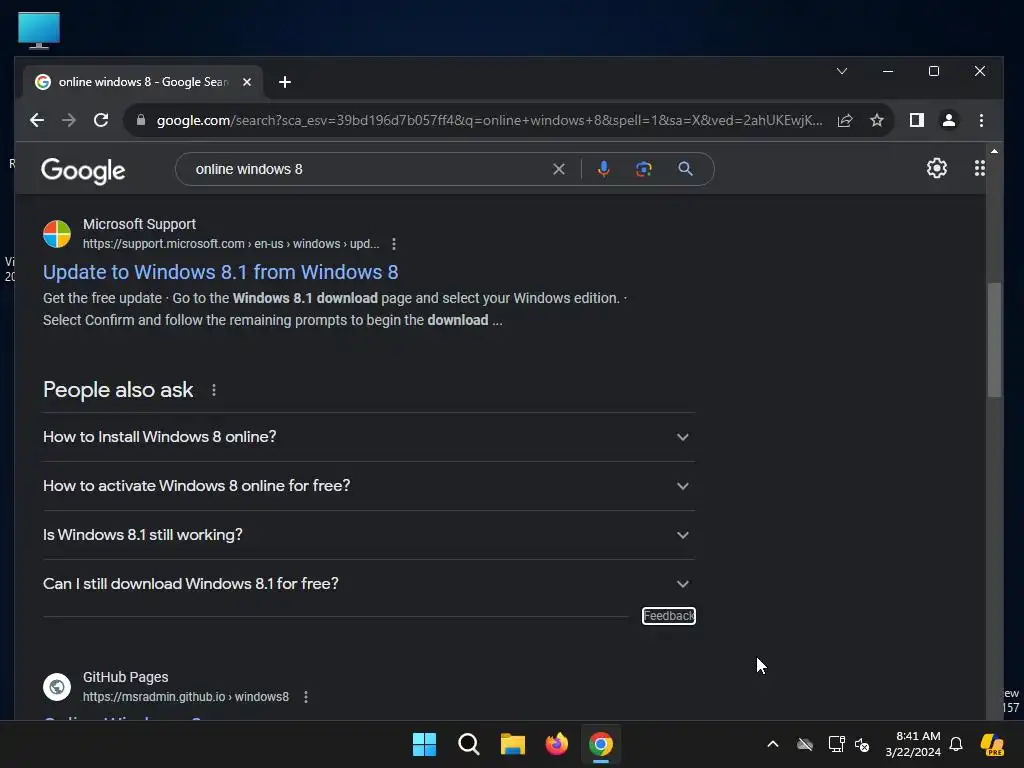Show hidden system tray icons
Viewport: 1024px width, 768px height.
(x=773, y=744)
